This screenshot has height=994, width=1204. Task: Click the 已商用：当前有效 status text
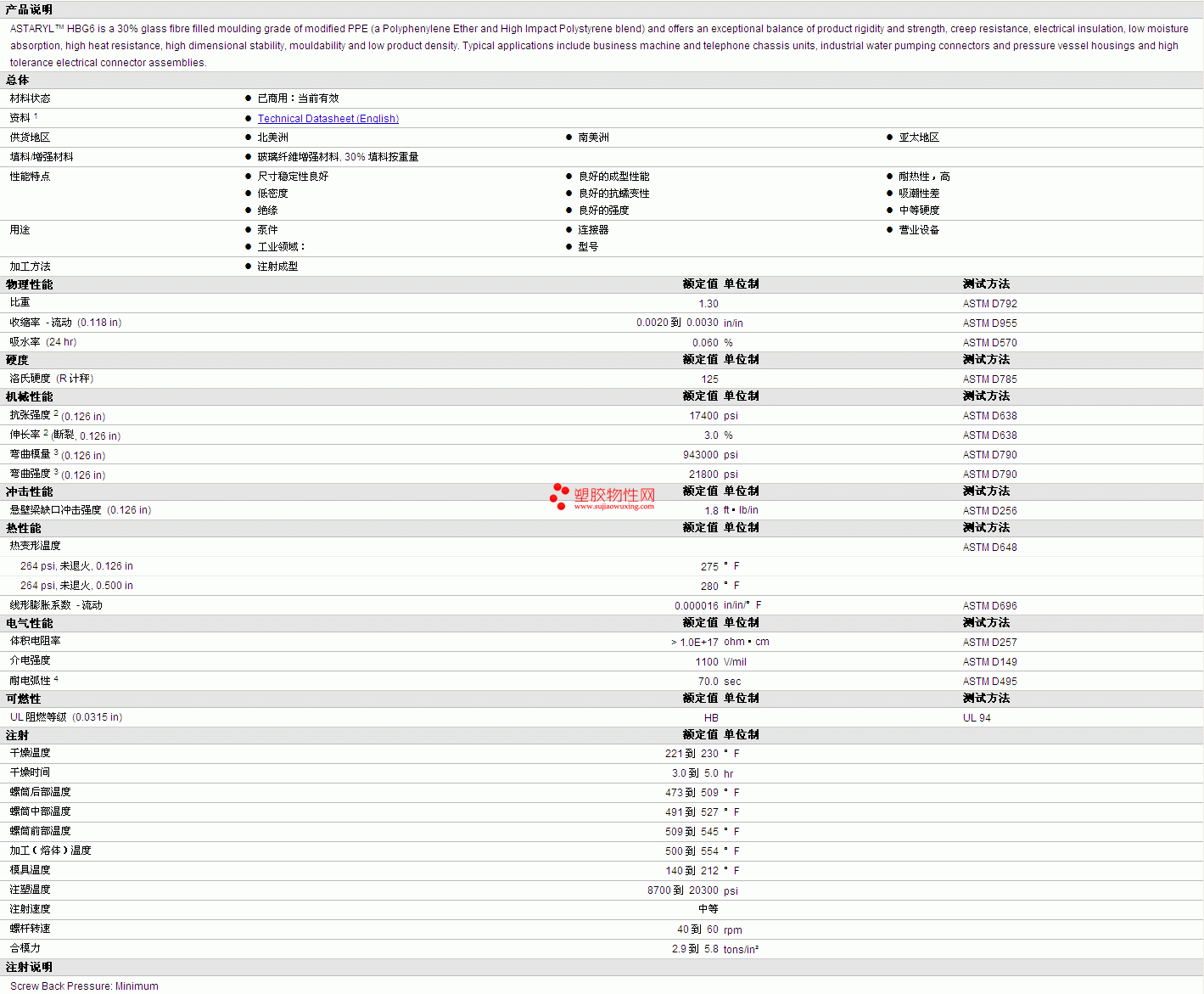point(298,98)
